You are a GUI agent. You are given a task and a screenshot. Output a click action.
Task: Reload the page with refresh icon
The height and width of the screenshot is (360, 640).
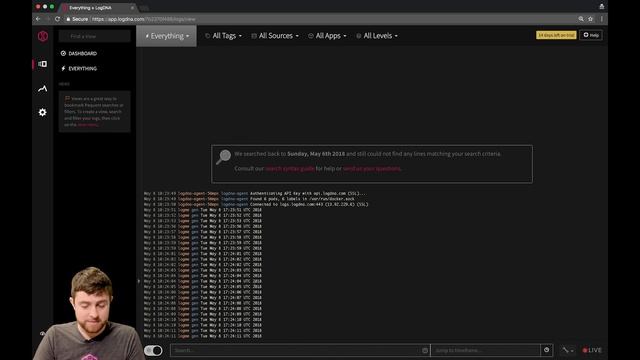tap(57, 19)
